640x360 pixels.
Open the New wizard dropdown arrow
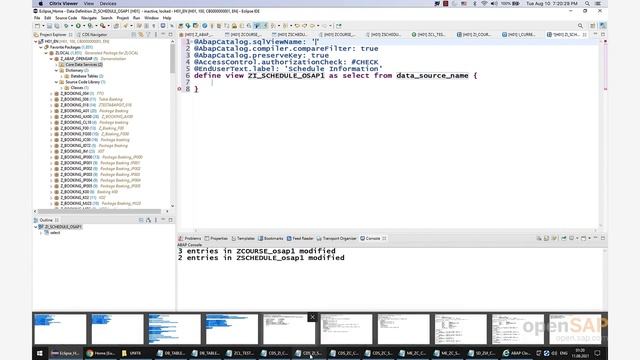(43, 26)
